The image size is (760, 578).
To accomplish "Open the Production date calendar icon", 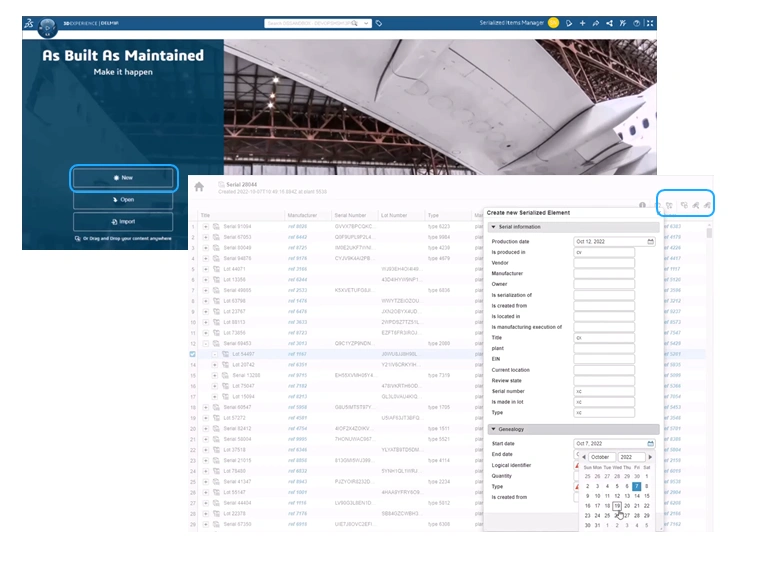I will coord(650,241).
